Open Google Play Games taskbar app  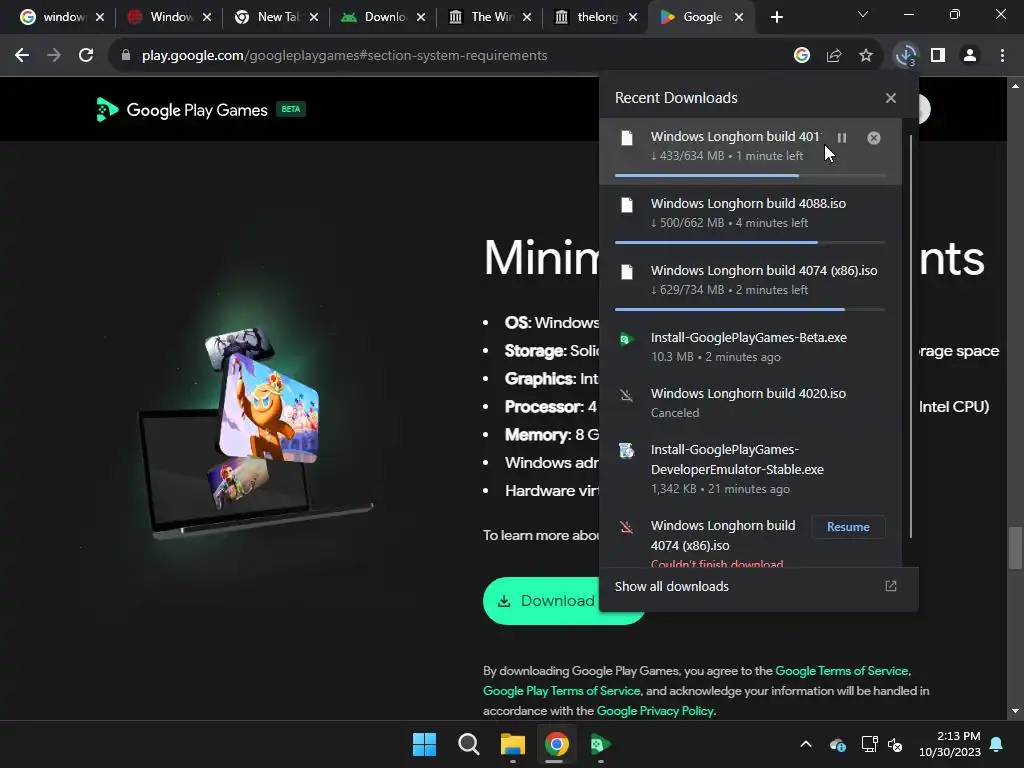coord(600,744)
